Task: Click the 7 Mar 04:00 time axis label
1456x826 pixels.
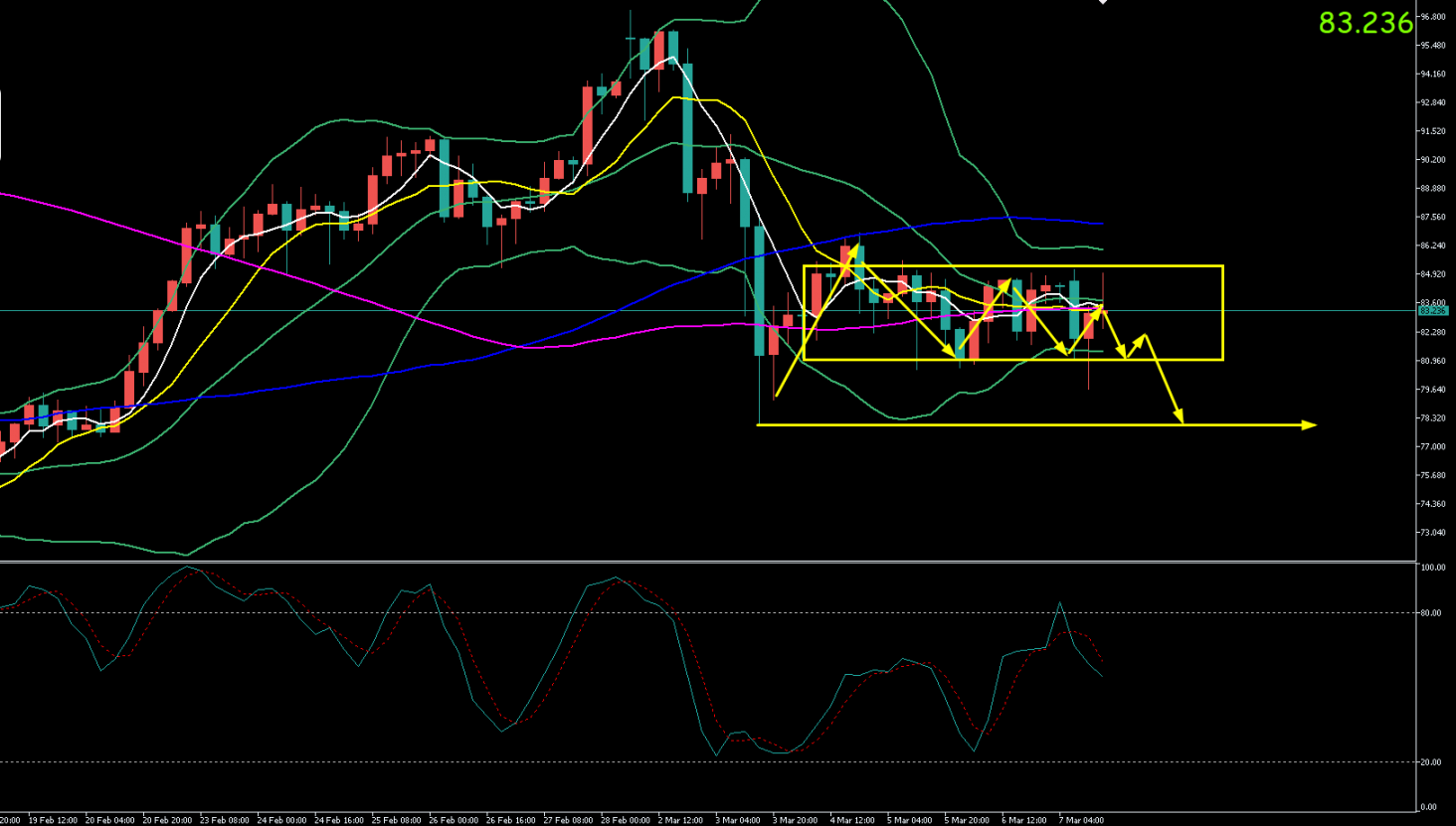Action: (x=1081, y=820)
